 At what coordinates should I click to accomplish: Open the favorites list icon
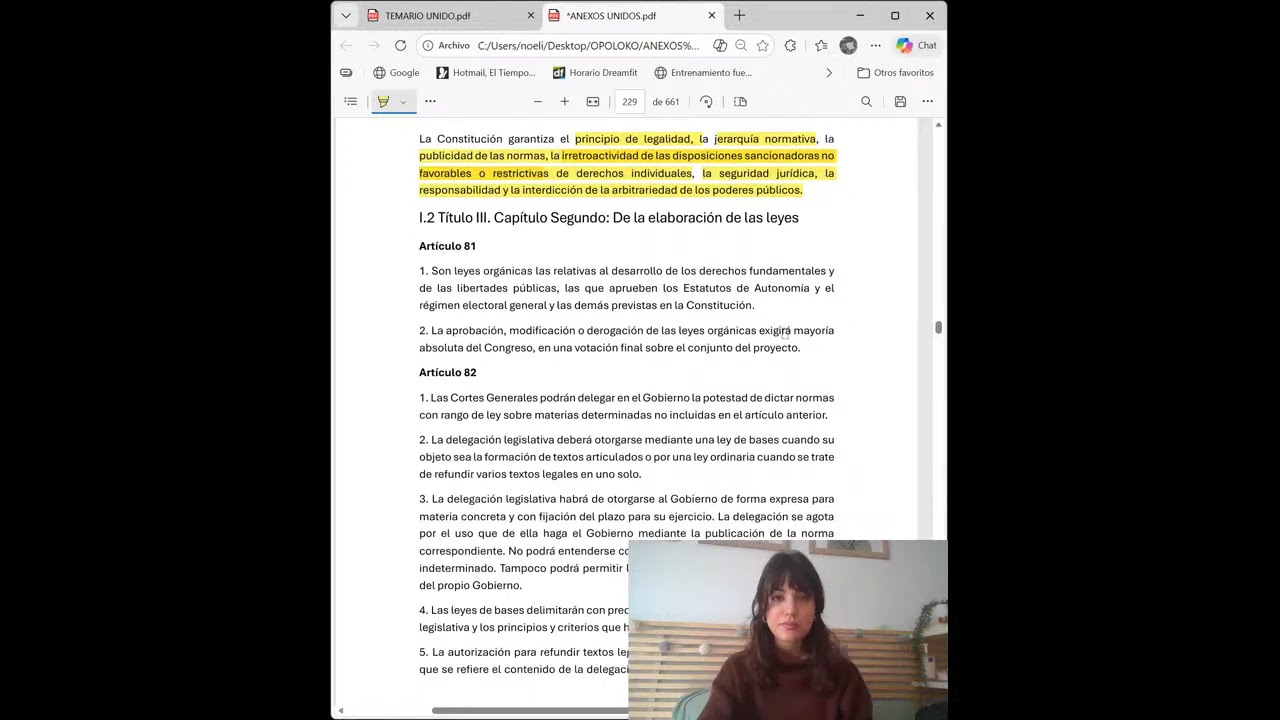click(821, 45)
